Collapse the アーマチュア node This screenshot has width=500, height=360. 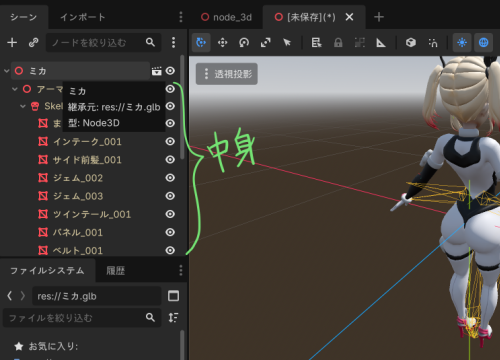click(x=15, y=89)
